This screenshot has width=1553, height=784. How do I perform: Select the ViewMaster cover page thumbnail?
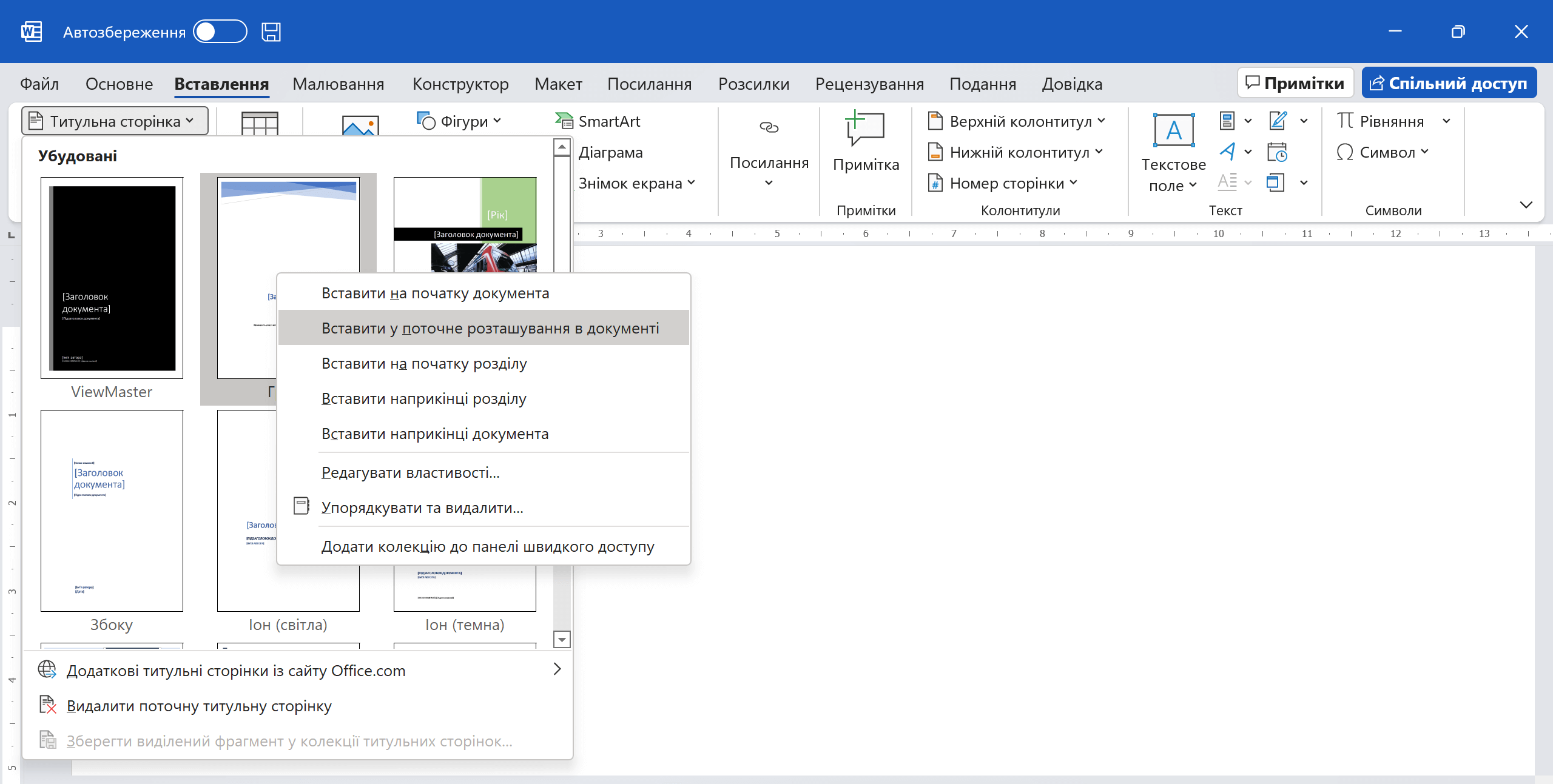pos(112,278)
